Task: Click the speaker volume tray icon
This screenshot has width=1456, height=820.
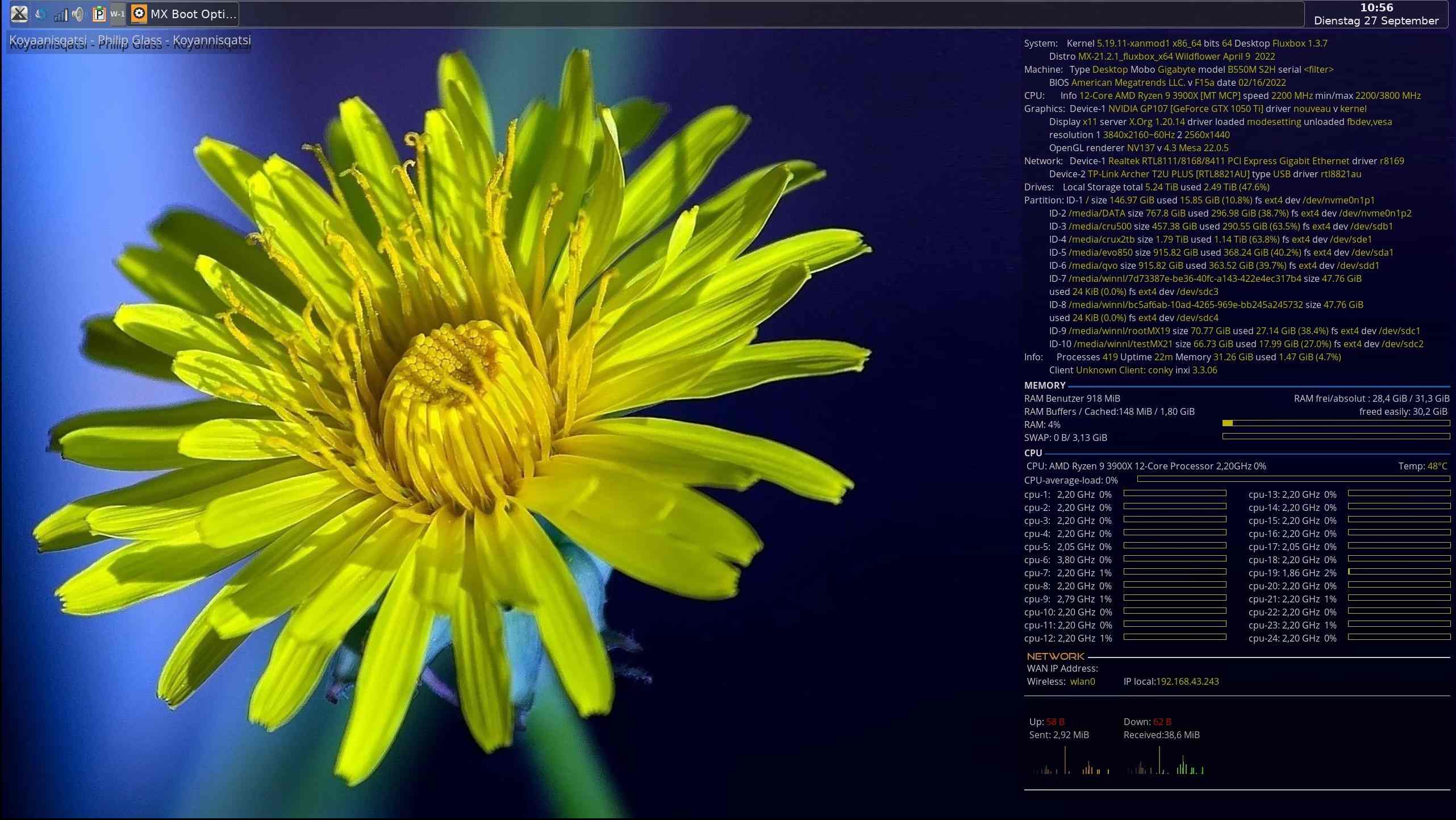Action: (x=78, y=14)
